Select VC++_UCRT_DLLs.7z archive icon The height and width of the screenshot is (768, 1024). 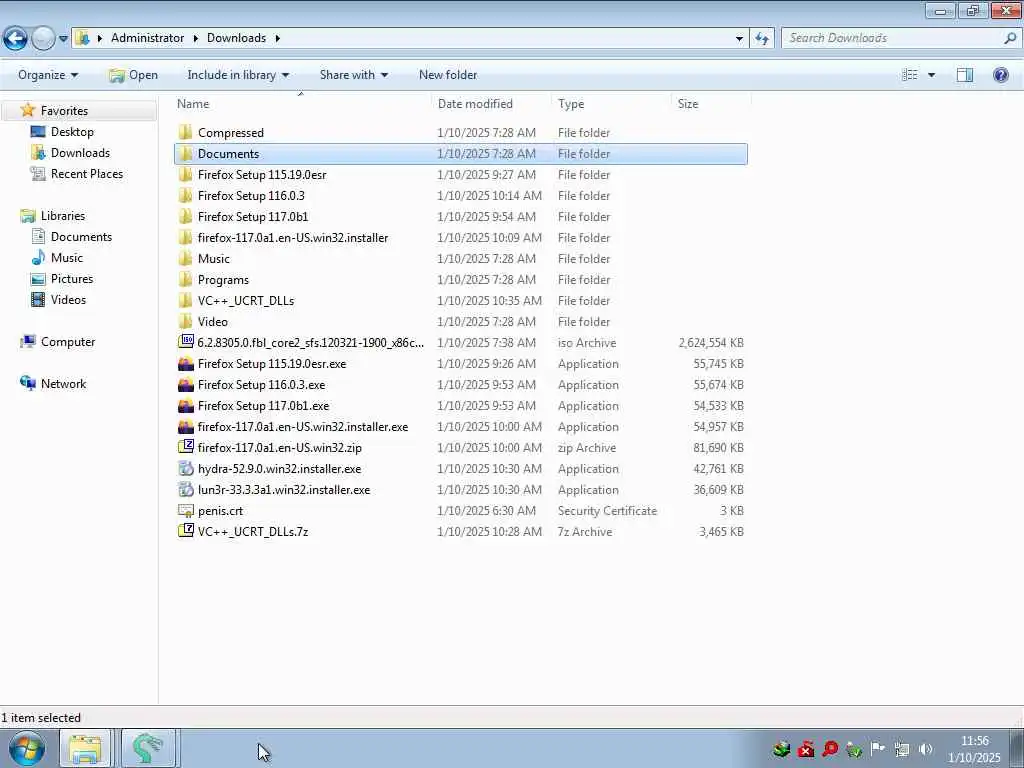(185, 531)
